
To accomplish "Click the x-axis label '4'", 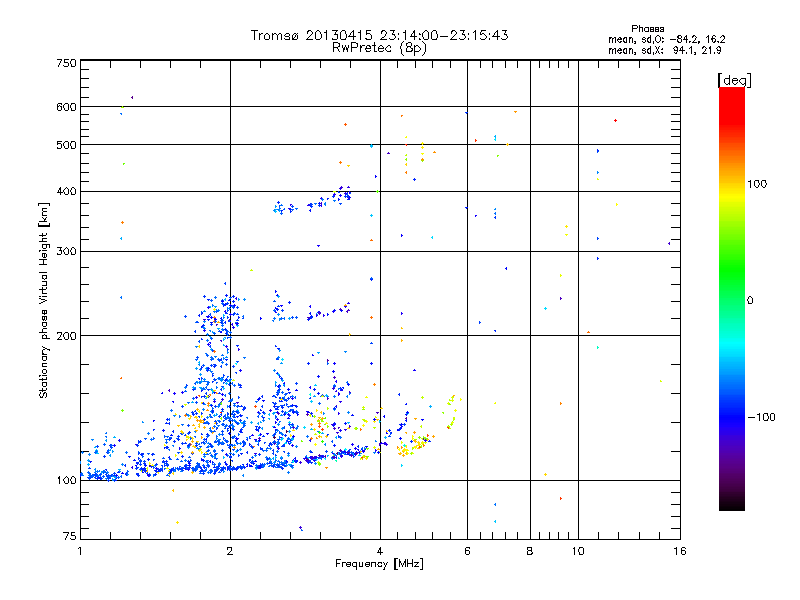I will [x=380, y=551].
